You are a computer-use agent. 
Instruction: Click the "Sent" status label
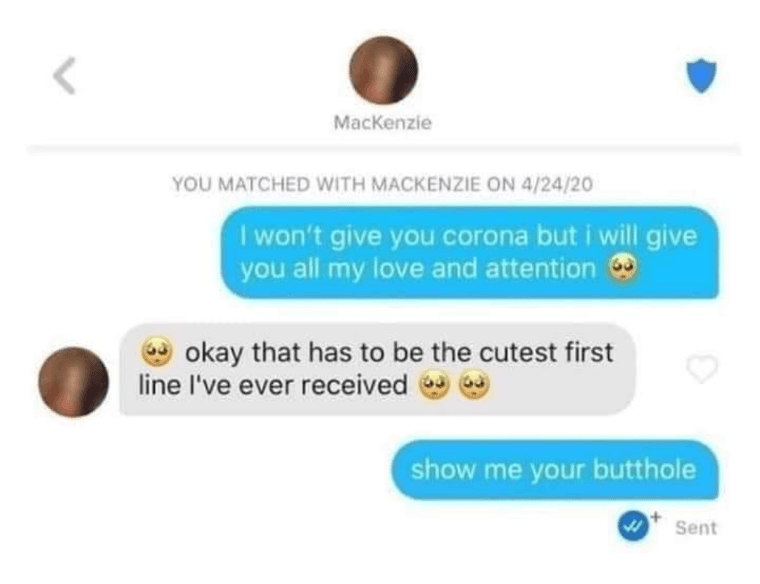[x=696, y=528]
